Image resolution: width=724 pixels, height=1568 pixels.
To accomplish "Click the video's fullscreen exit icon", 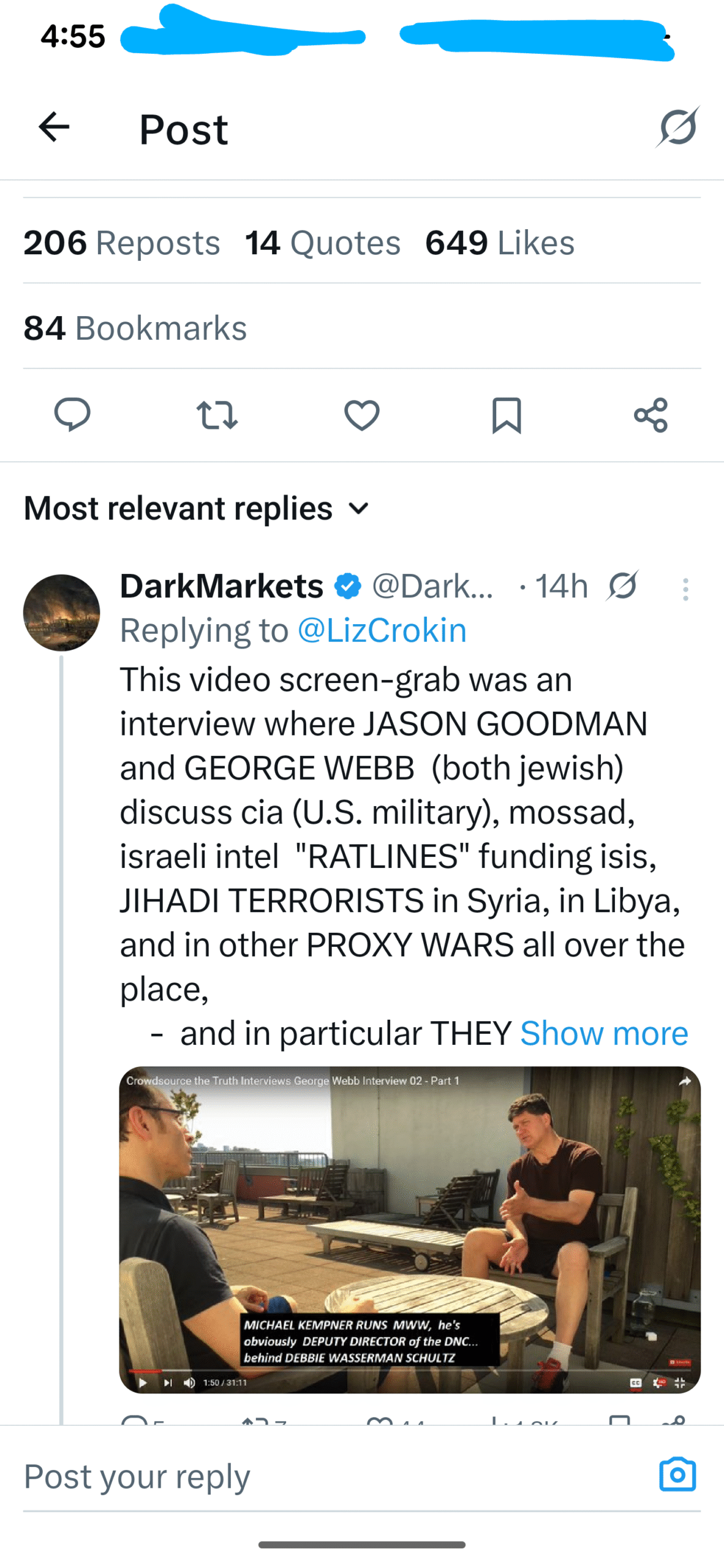I will point(679,1382).
